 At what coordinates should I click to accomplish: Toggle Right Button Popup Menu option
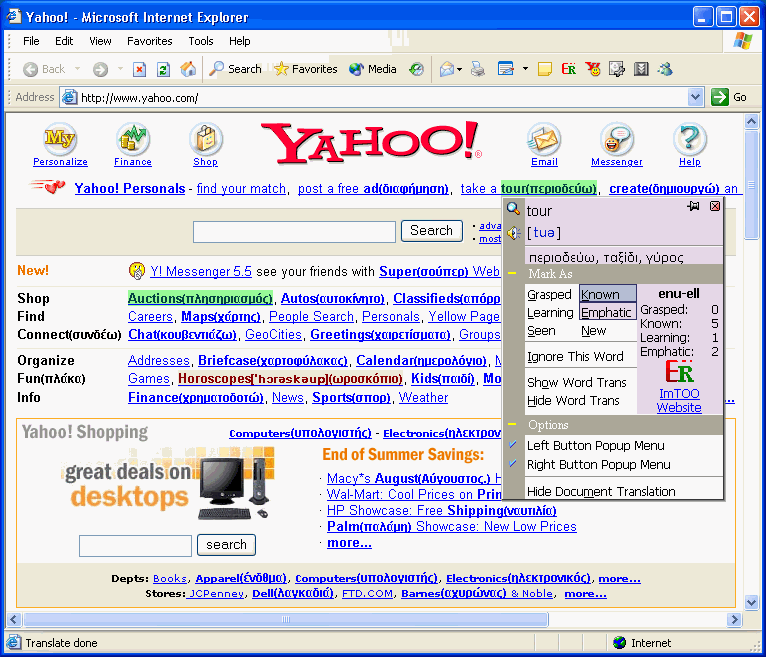coord(598,465)
